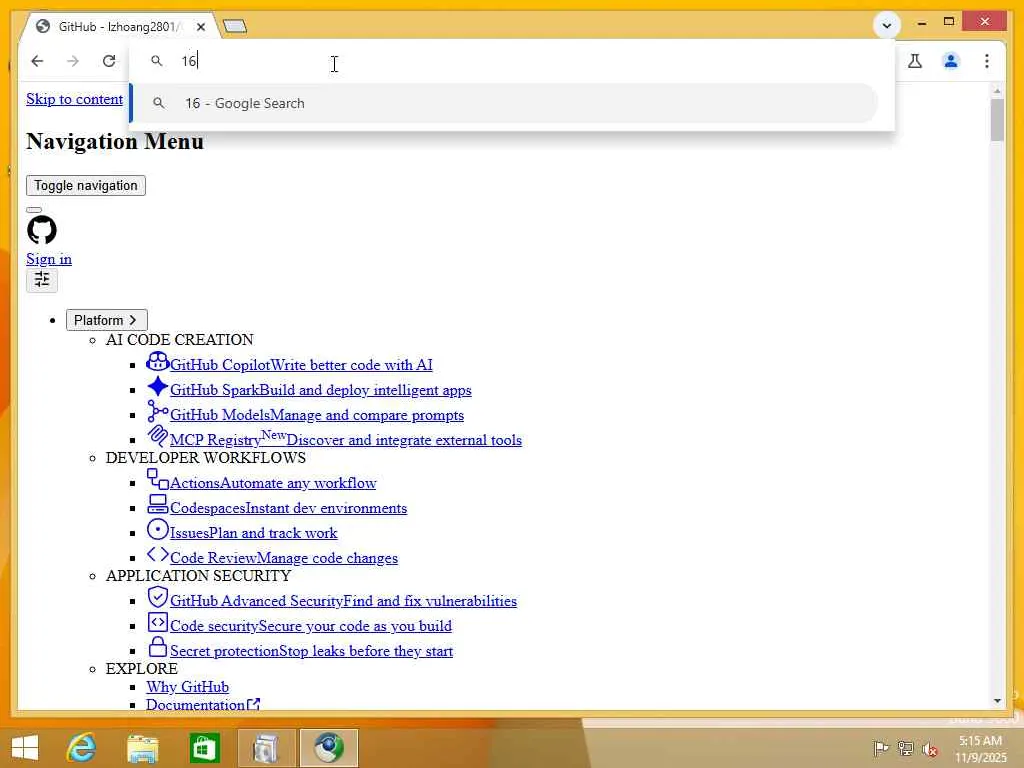The width and height of the screenshot is (1024, 768).
Task: Choose the '16 - Google Search' suggestion
Action: click(504, 103)
